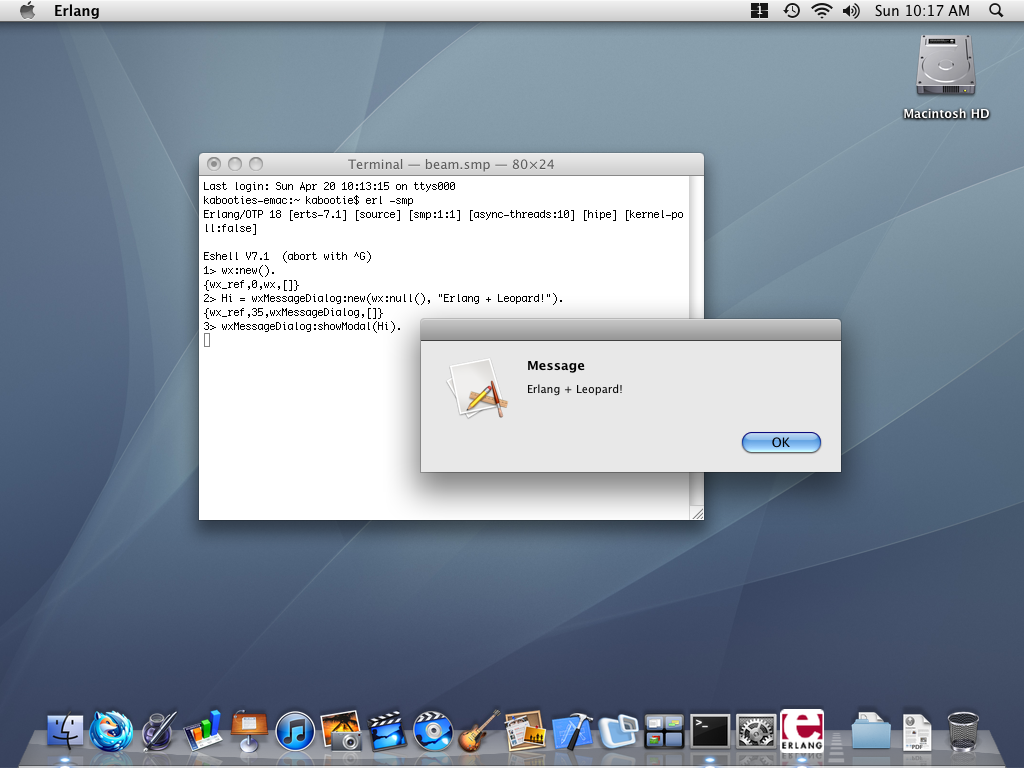Open the Spaces menu bar icon
1024x768 pixels.
click(x=760, y=10)
